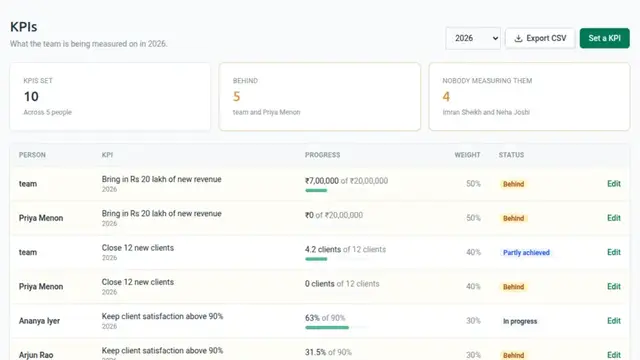
Task: Edit Priya Menon's Close 12 new clients KPI
Action: 613,287
